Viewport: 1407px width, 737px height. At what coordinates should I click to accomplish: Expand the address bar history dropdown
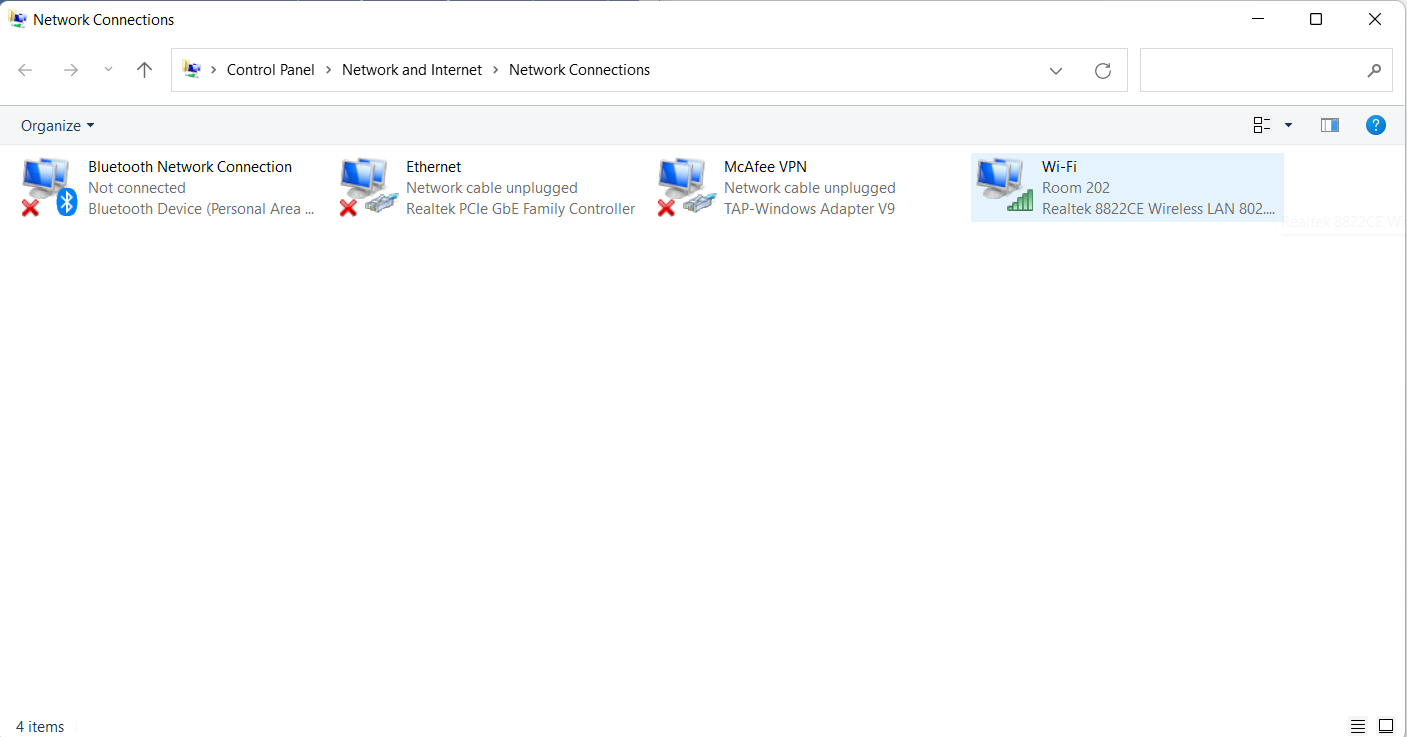click(x=1056, y=70)
